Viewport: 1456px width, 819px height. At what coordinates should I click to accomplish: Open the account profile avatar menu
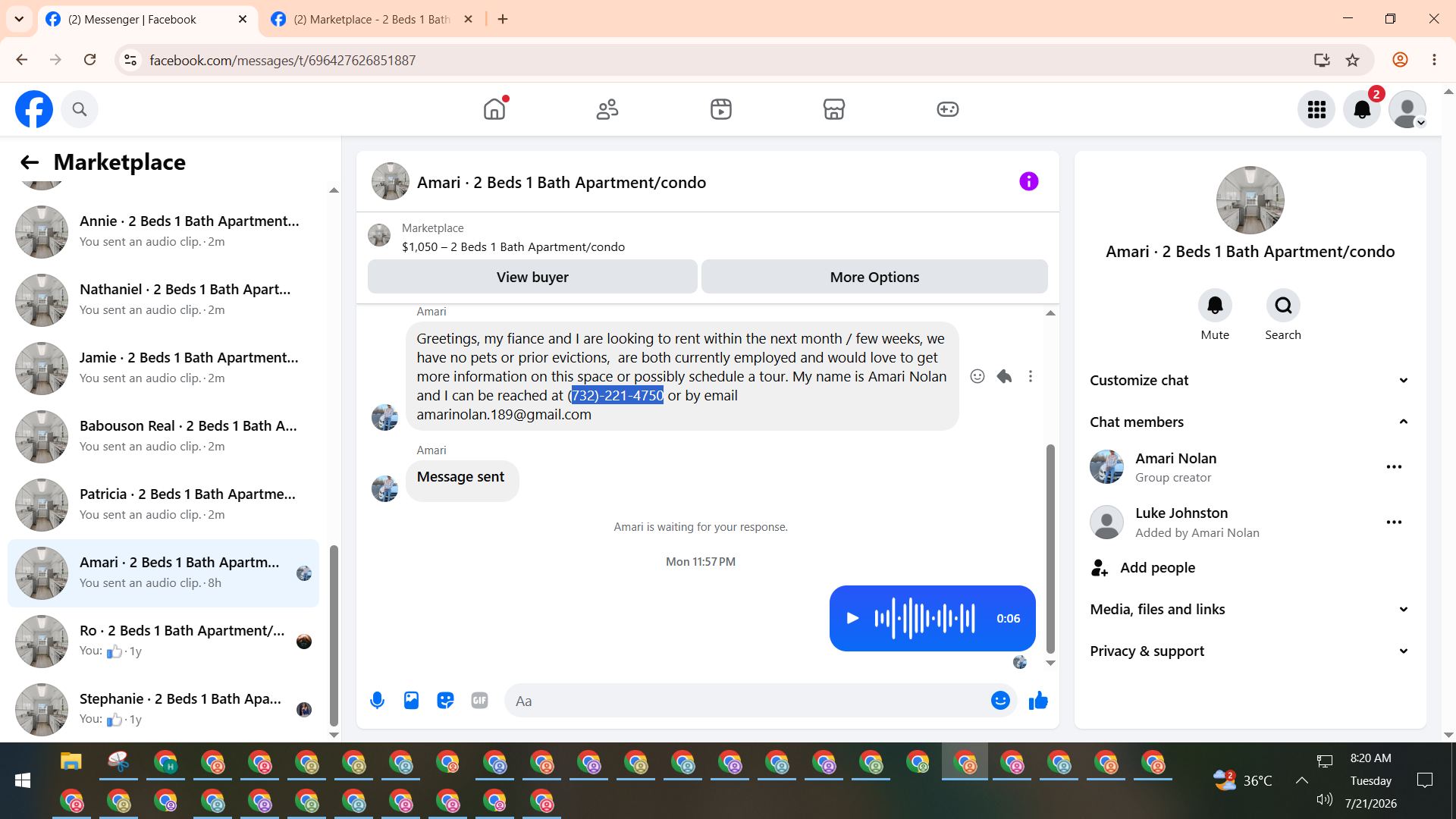point(1407,109)
